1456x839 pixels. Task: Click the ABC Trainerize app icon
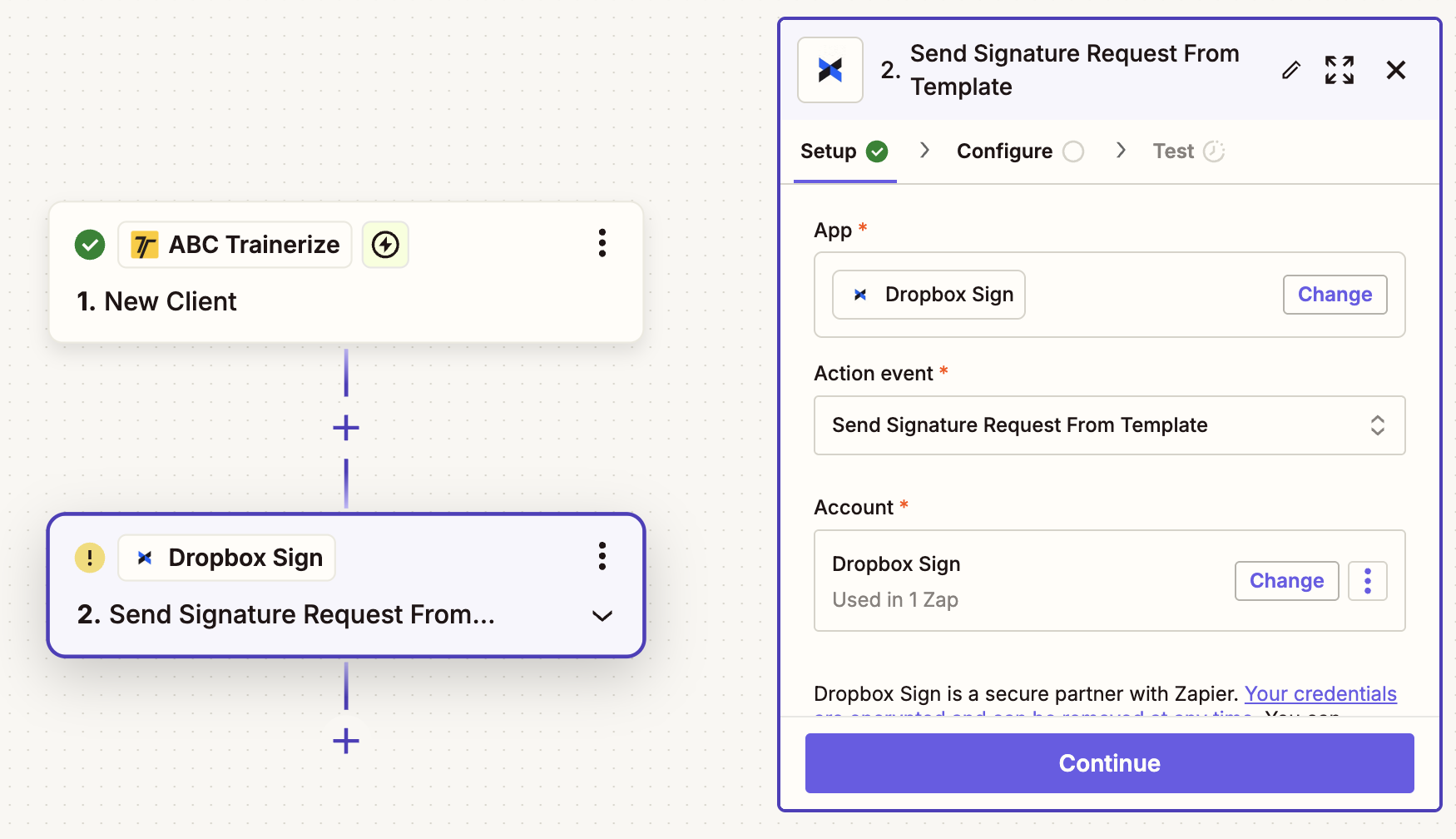click(x=145, y=245)
